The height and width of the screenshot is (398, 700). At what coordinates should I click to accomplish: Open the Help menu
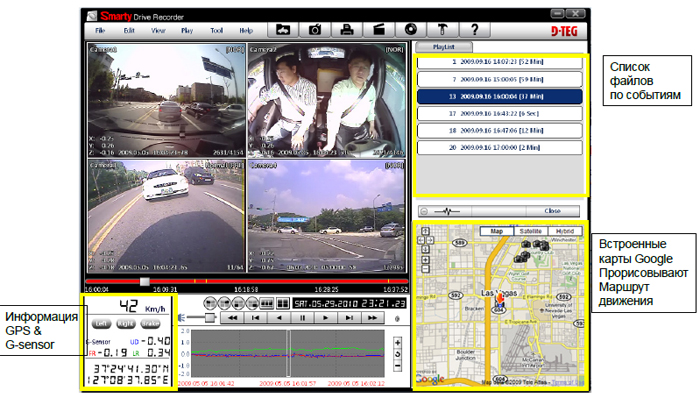[246, 30]
